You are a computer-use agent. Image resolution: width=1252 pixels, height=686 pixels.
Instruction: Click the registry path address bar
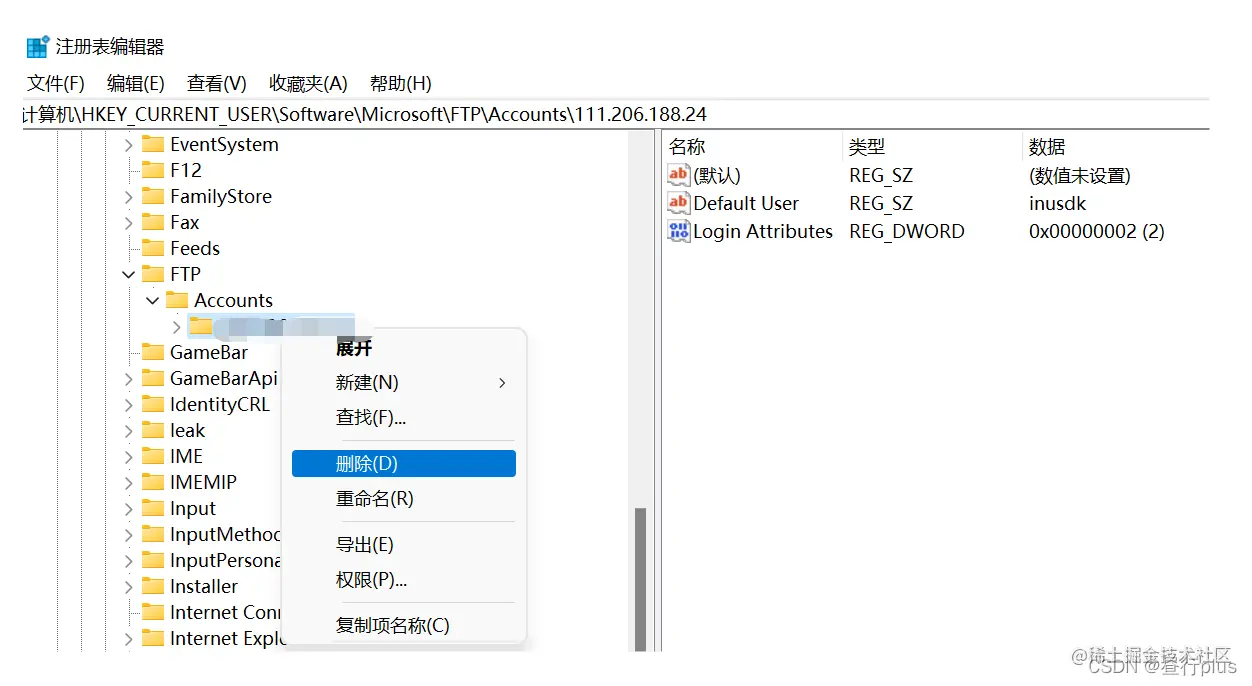[x=615, y=114]
